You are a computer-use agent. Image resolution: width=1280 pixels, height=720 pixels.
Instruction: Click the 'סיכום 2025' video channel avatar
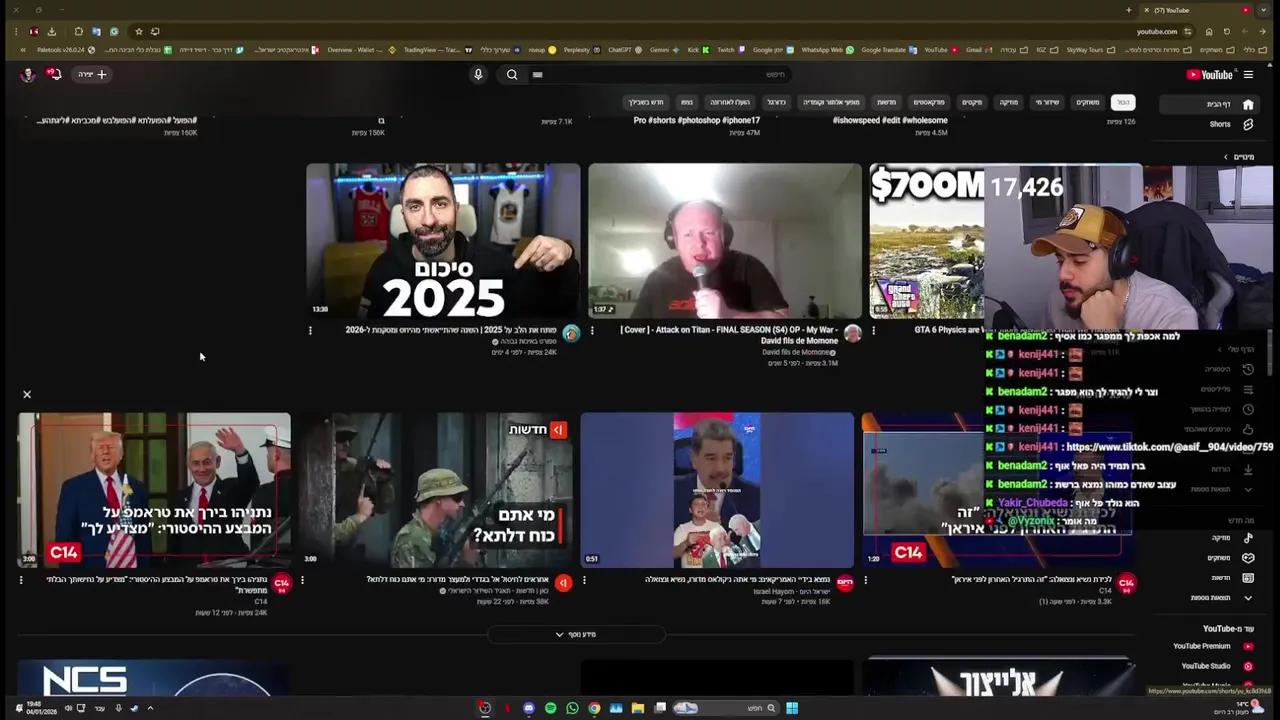tap(571, 333)
